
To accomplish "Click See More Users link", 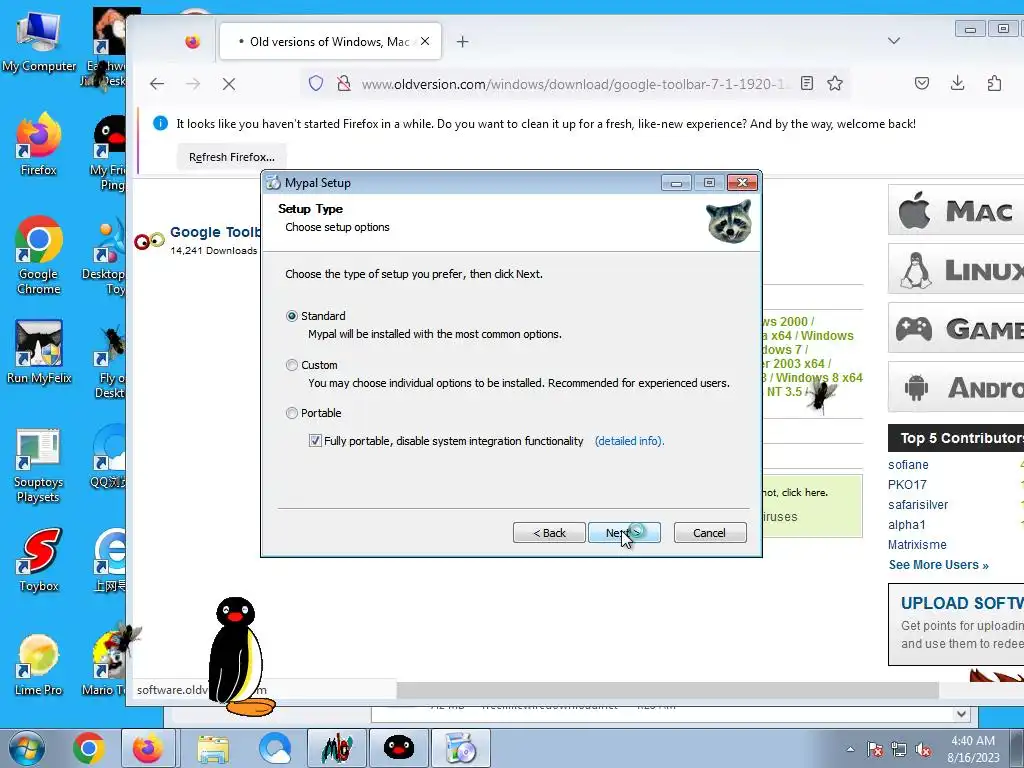I will [938, 565].
